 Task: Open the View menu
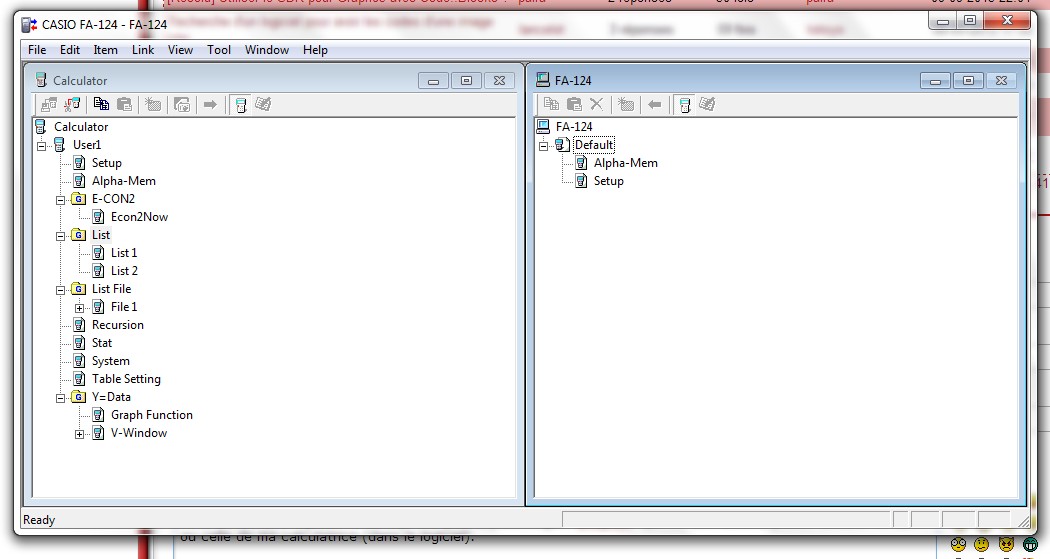[x=180, y=50]
